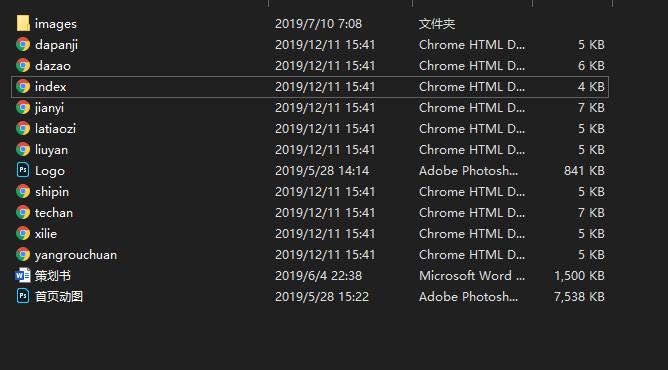Select the index file name
668x370 pixels.
(51, 87)
